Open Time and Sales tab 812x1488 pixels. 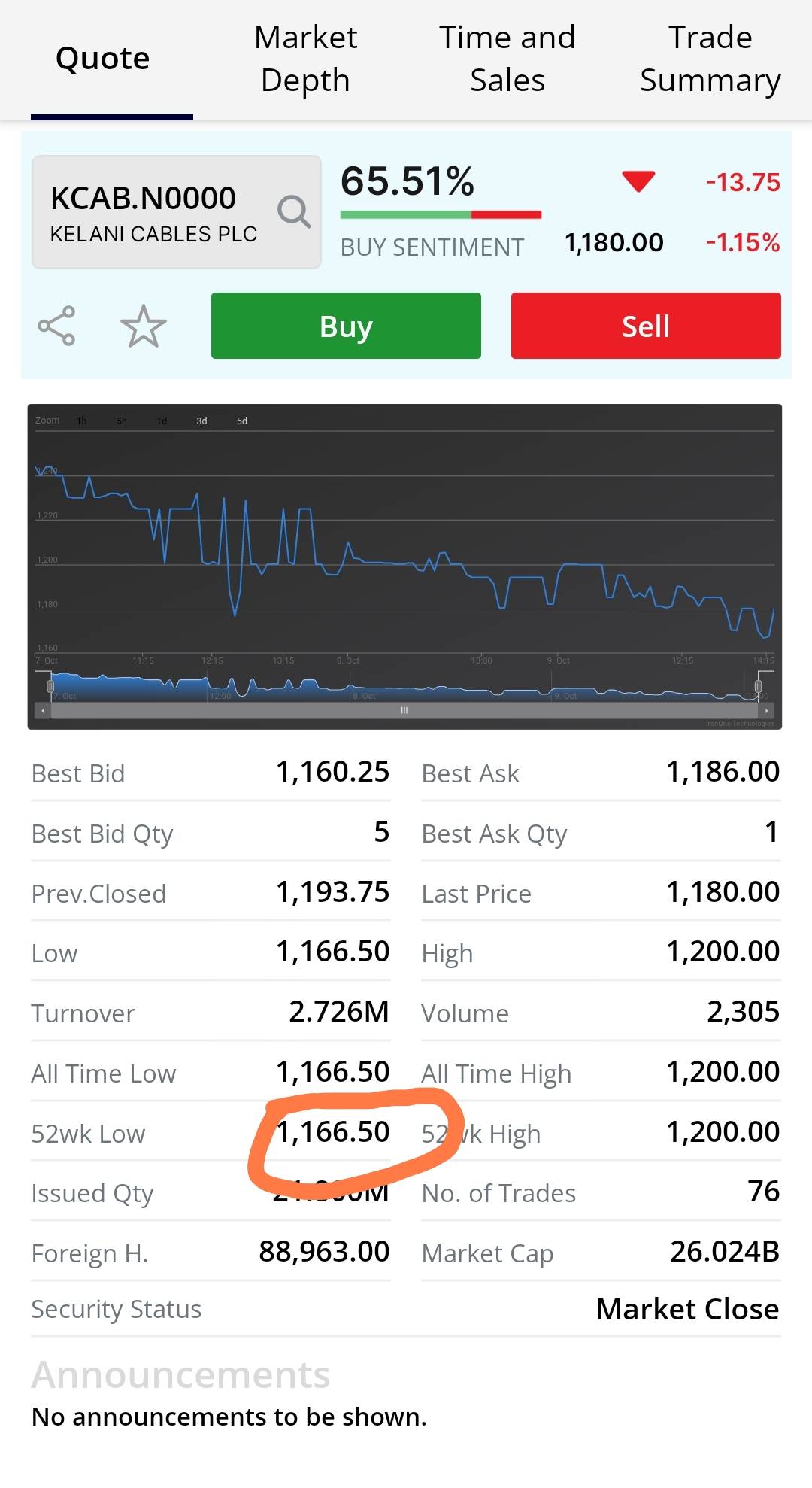coord(507,59)
